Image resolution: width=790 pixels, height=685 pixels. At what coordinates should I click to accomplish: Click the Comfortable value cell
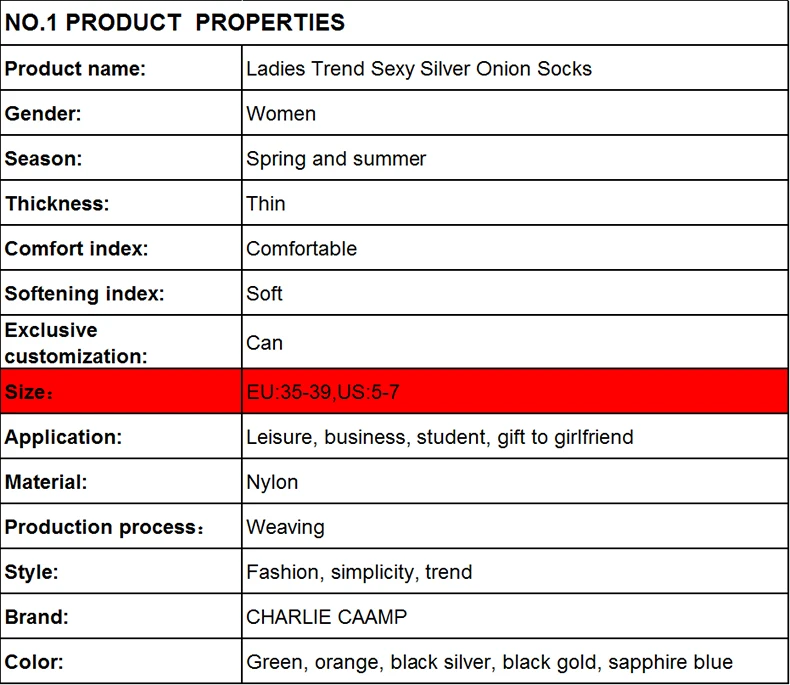point(515,248)
